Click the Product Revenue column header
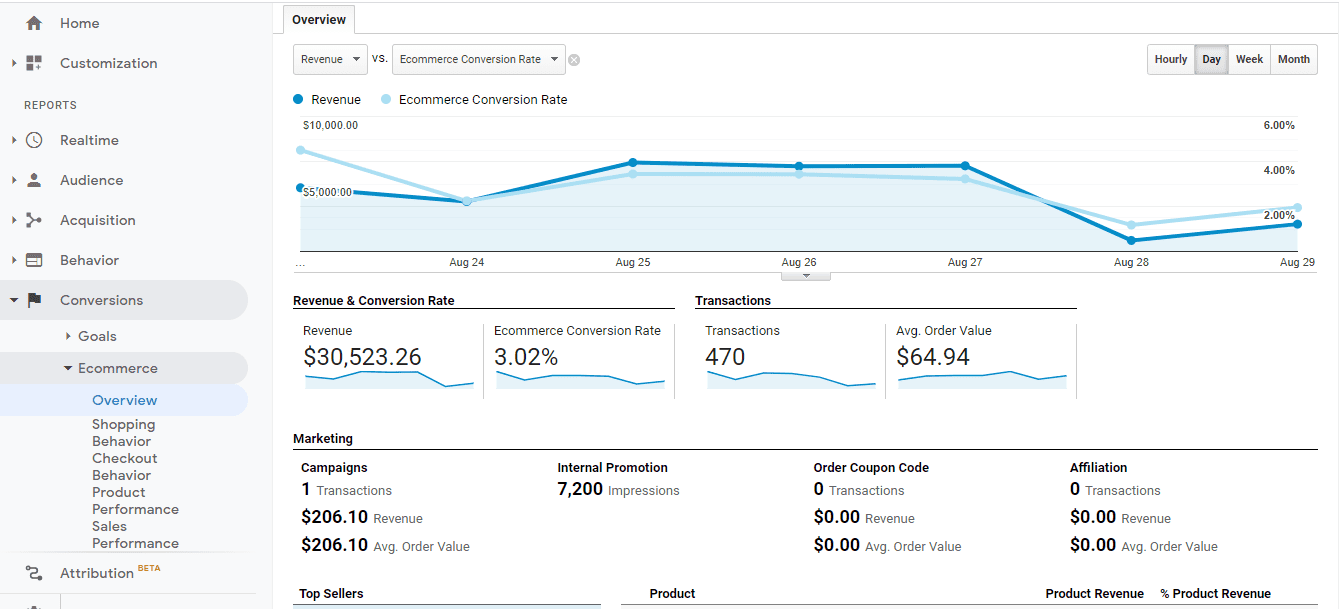Image resolution: width=1339 pixels, height=609 pixels. 1094,593
